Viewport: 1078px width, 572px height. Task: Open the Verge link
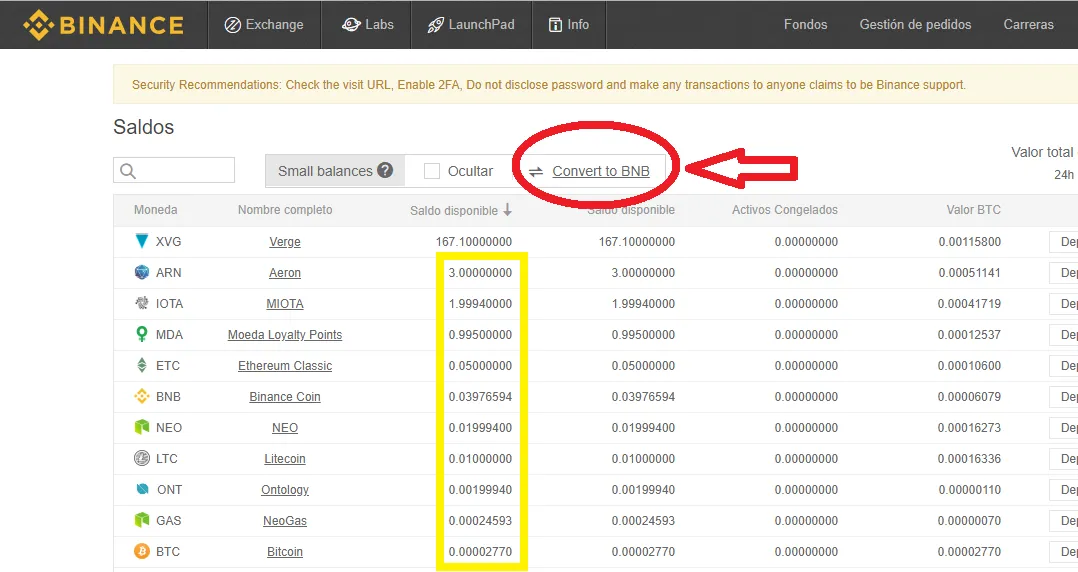click(x=285, y=242)
